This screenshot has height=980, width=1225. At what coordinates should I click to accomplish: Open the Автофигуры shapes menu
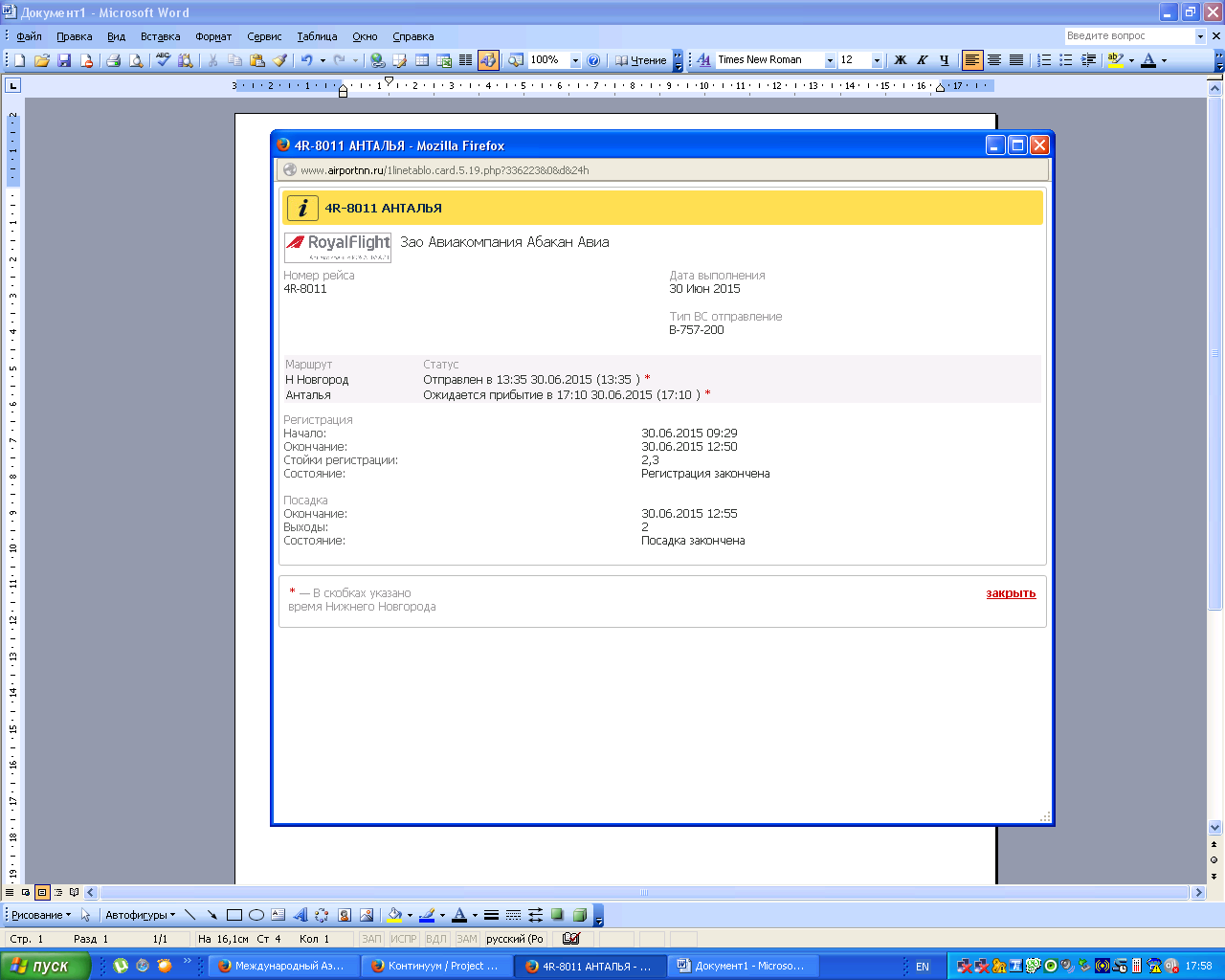click(x=140, y=915)
